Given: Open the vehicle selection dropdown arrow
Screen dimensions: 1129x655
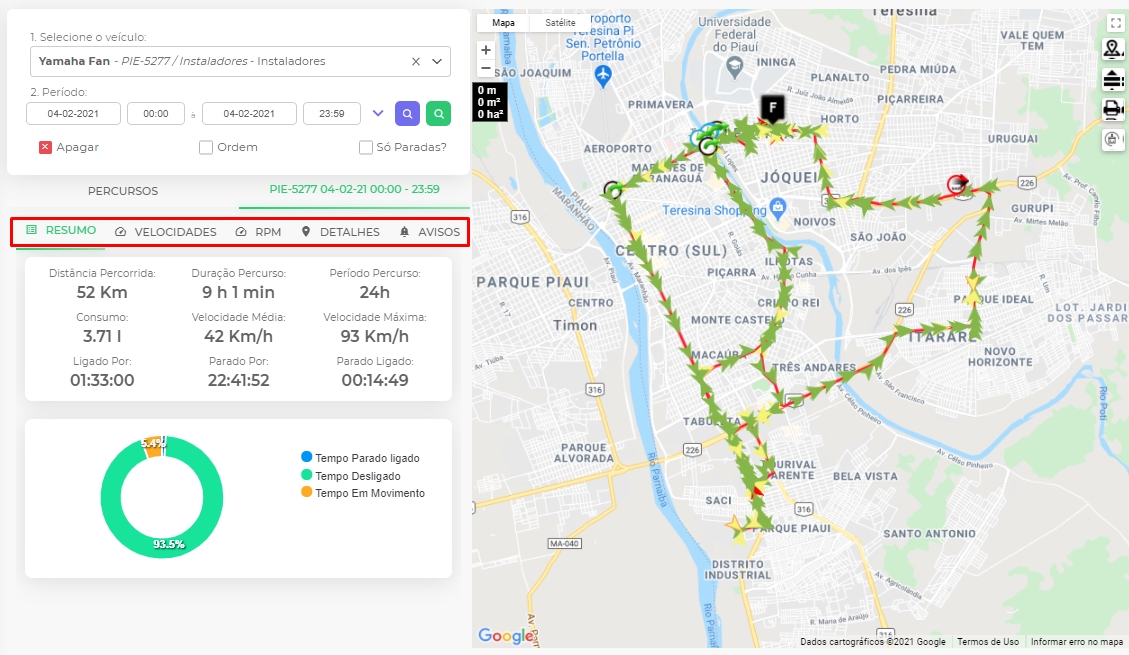Looking at the screenshot, I should (x=437, y=61).
